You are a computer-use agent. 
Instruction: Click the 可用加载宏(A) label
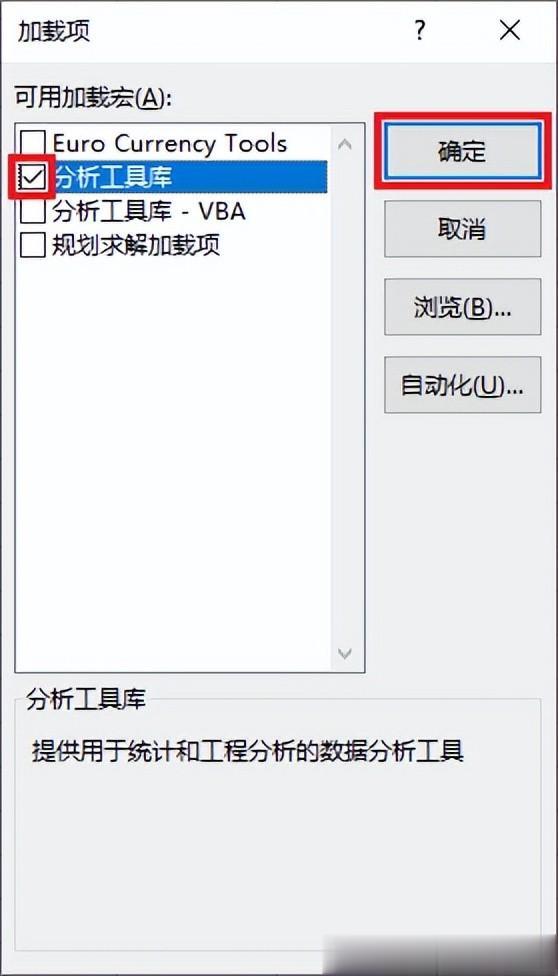click(x=94, y=98)
